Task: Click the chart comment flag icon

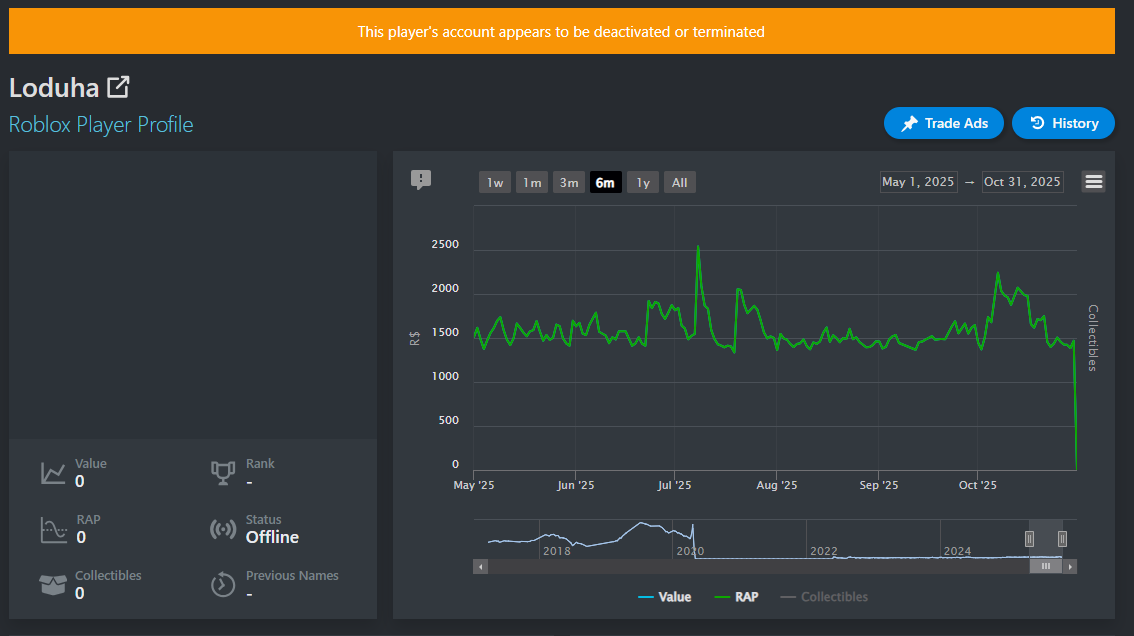Action: [421, 180]
